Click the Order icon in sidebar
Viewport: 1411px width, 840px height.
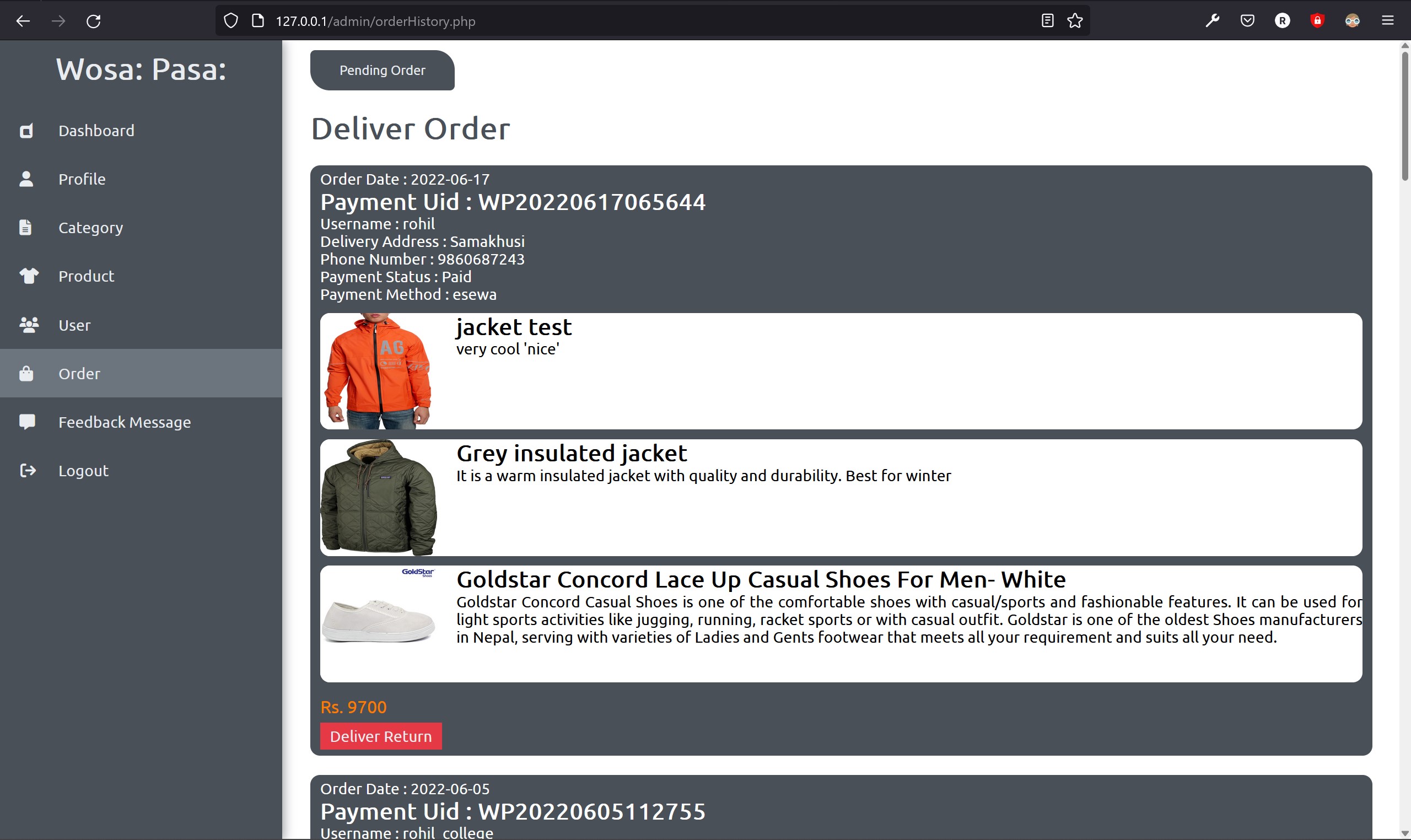[x=26, y=373]
